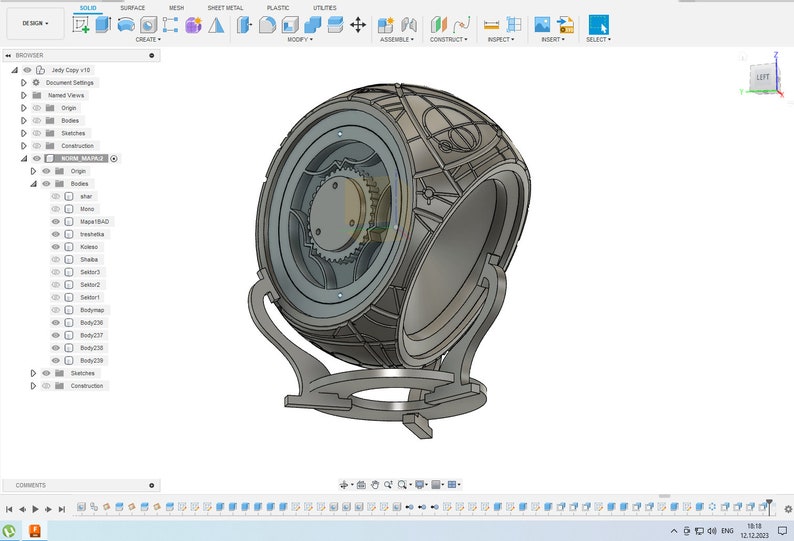Click the New Component icon
Image resolution: width=794 pixels, height=541 pixels.
tap(385, 24)
